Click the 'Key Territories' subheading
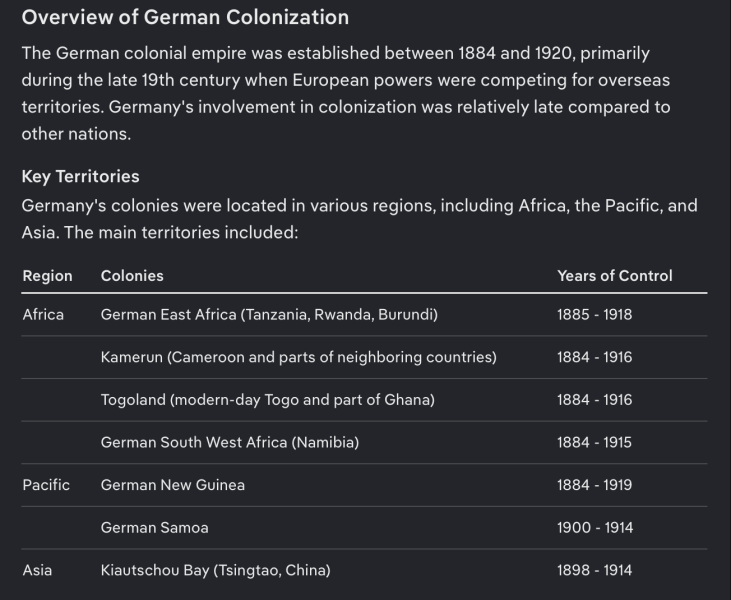The width and height of the screenshot is (731, 600). [80, 177]
